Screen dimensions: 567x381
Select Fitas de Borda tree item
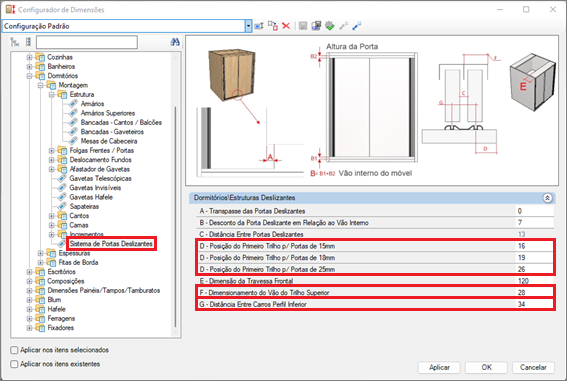78,262
